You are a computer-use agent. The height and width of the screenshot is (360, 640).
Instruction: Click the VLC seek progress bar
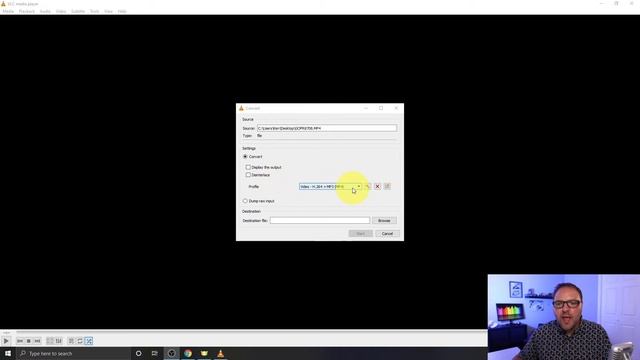251,333
